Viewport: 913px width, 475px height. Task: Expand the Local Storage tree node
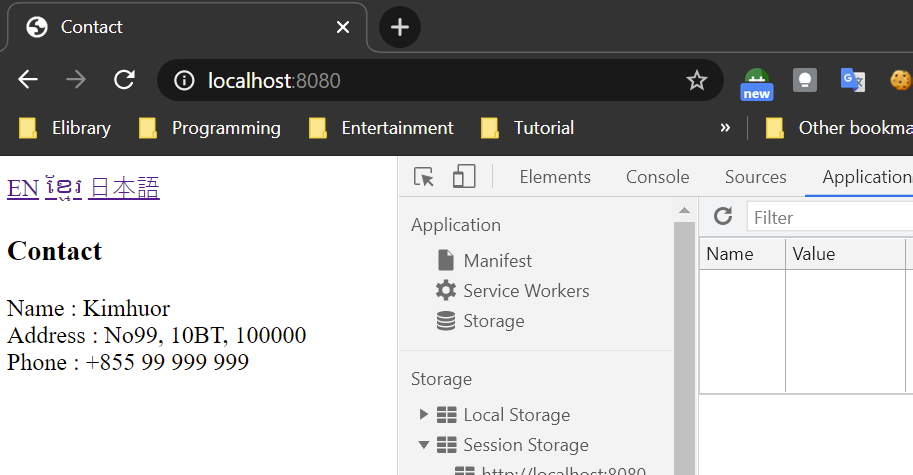pyautogui.click(x=424, y=415)
